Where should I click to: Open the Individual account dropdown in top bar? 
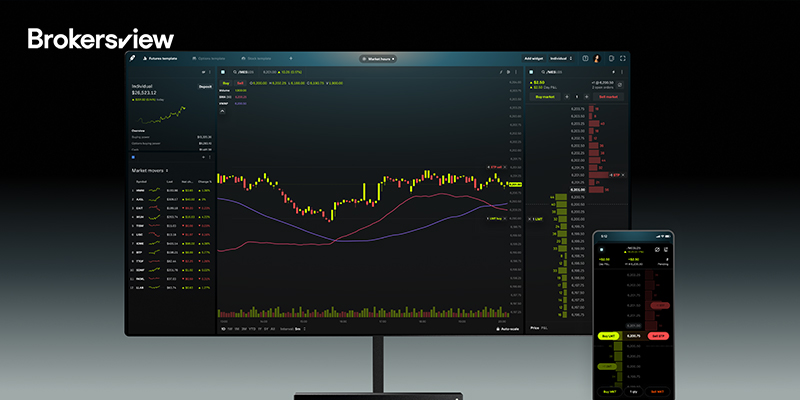click(561, 59)
